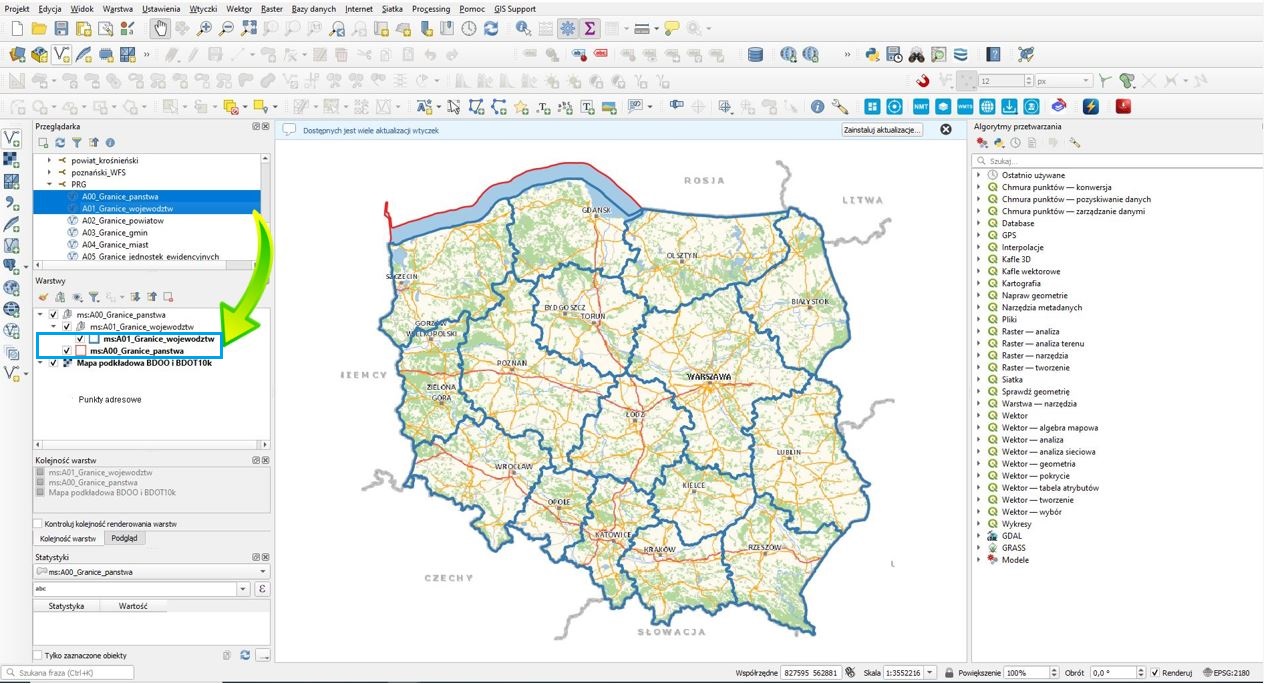Open the Wtyczki menu
Screen dimensions: 1264x684
pyautogui.click(x=203, y=8)
